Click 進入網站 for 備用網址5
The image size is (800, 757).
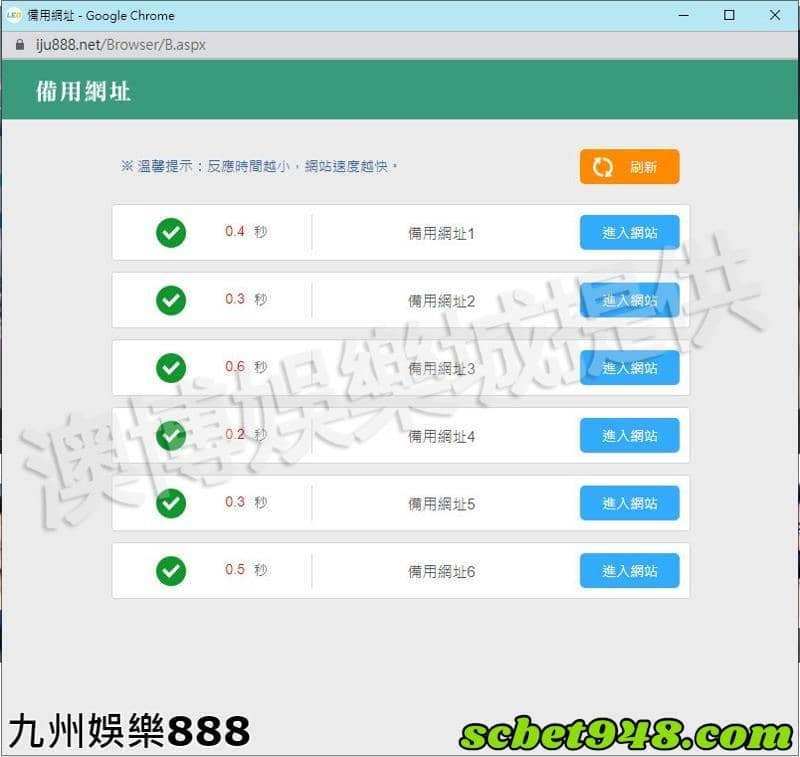pos(629,503)
